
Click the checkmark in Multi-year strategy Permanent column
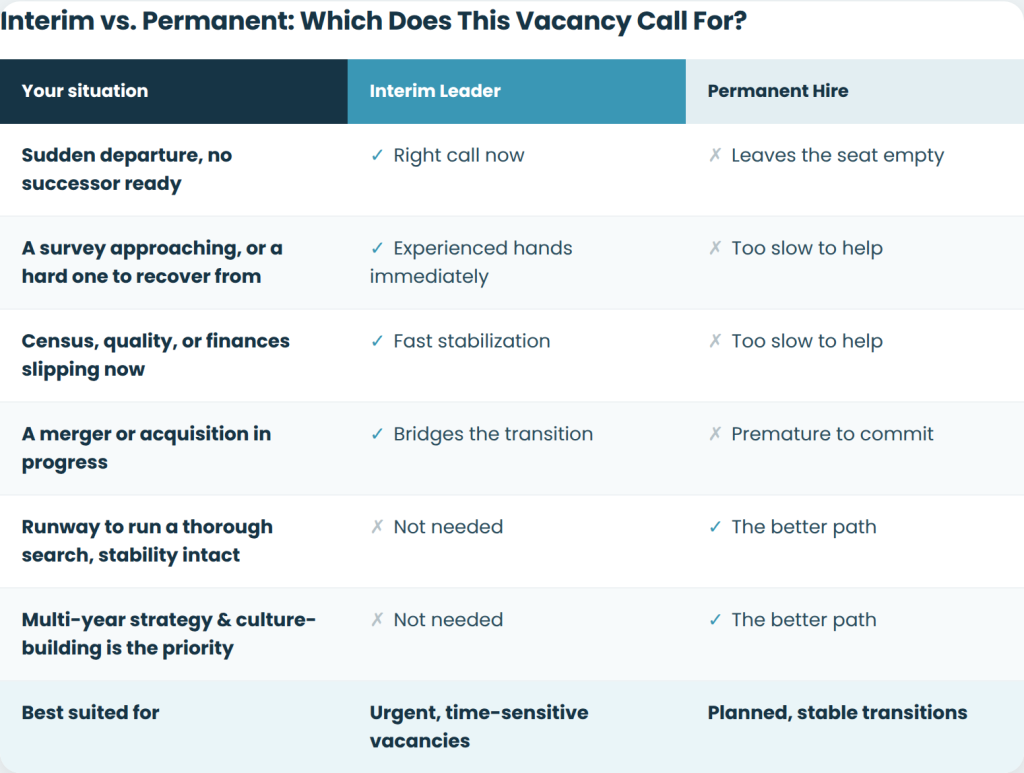715,620
